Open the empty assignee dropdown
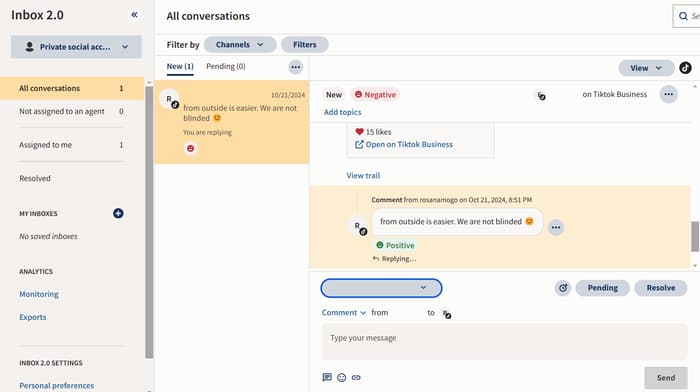The width and height of the screenshot is (700, 392). (381, 288)
